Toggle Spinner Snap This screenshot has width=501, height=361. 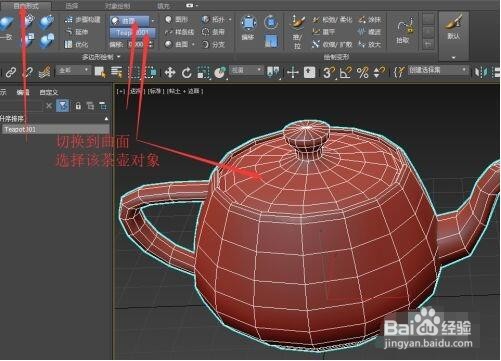[x=379, y=72]
